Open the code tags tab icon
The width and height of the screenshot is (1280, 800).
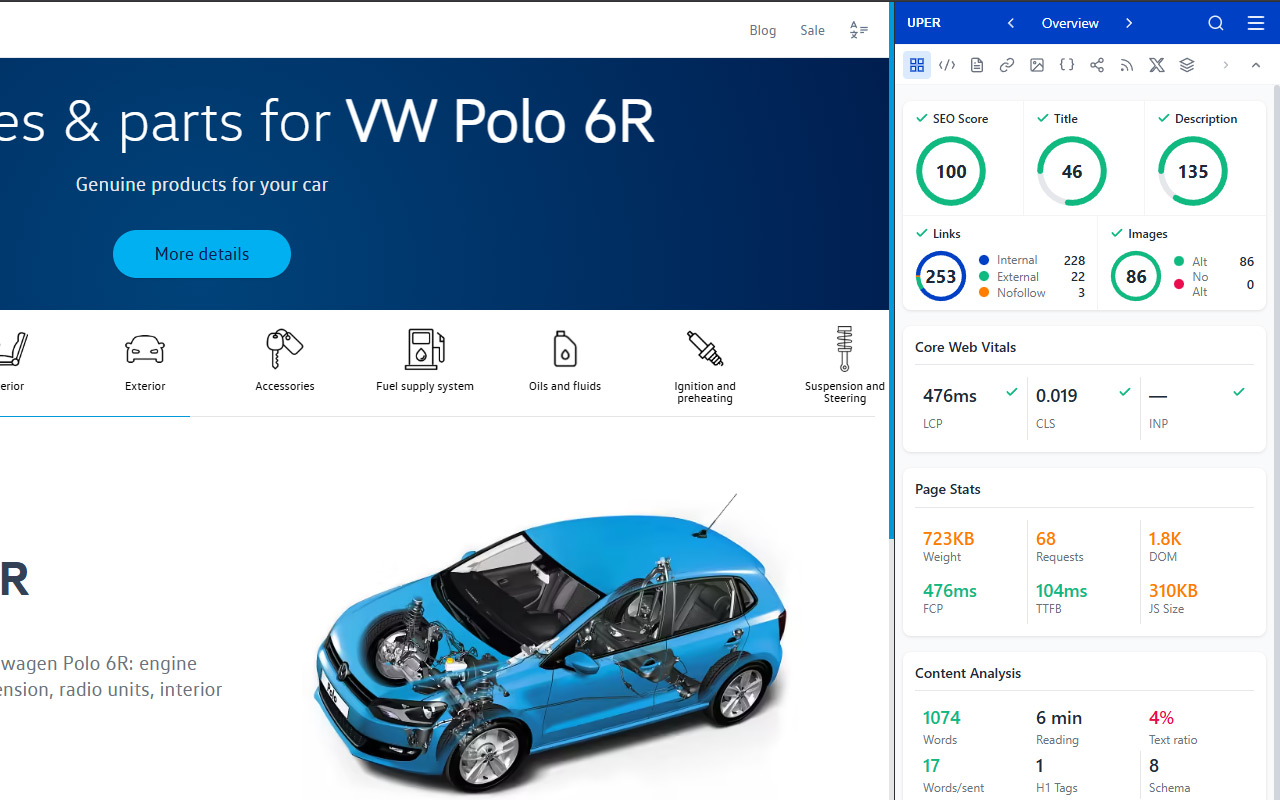coord(947,65)
